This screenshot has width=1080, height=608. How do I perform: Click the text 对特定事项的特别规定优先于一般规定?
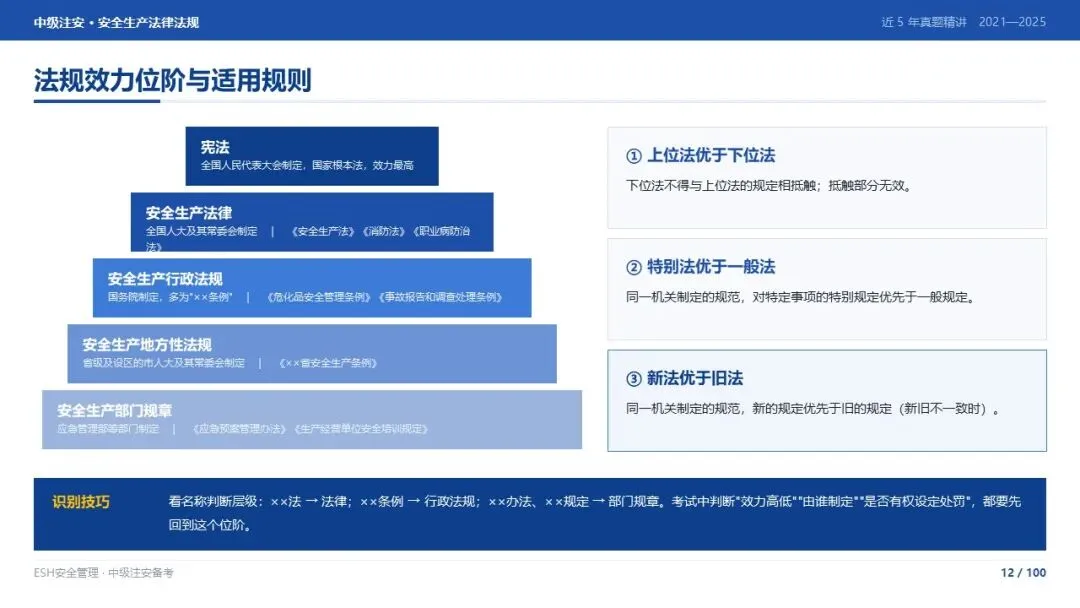(x=861, y=297)
